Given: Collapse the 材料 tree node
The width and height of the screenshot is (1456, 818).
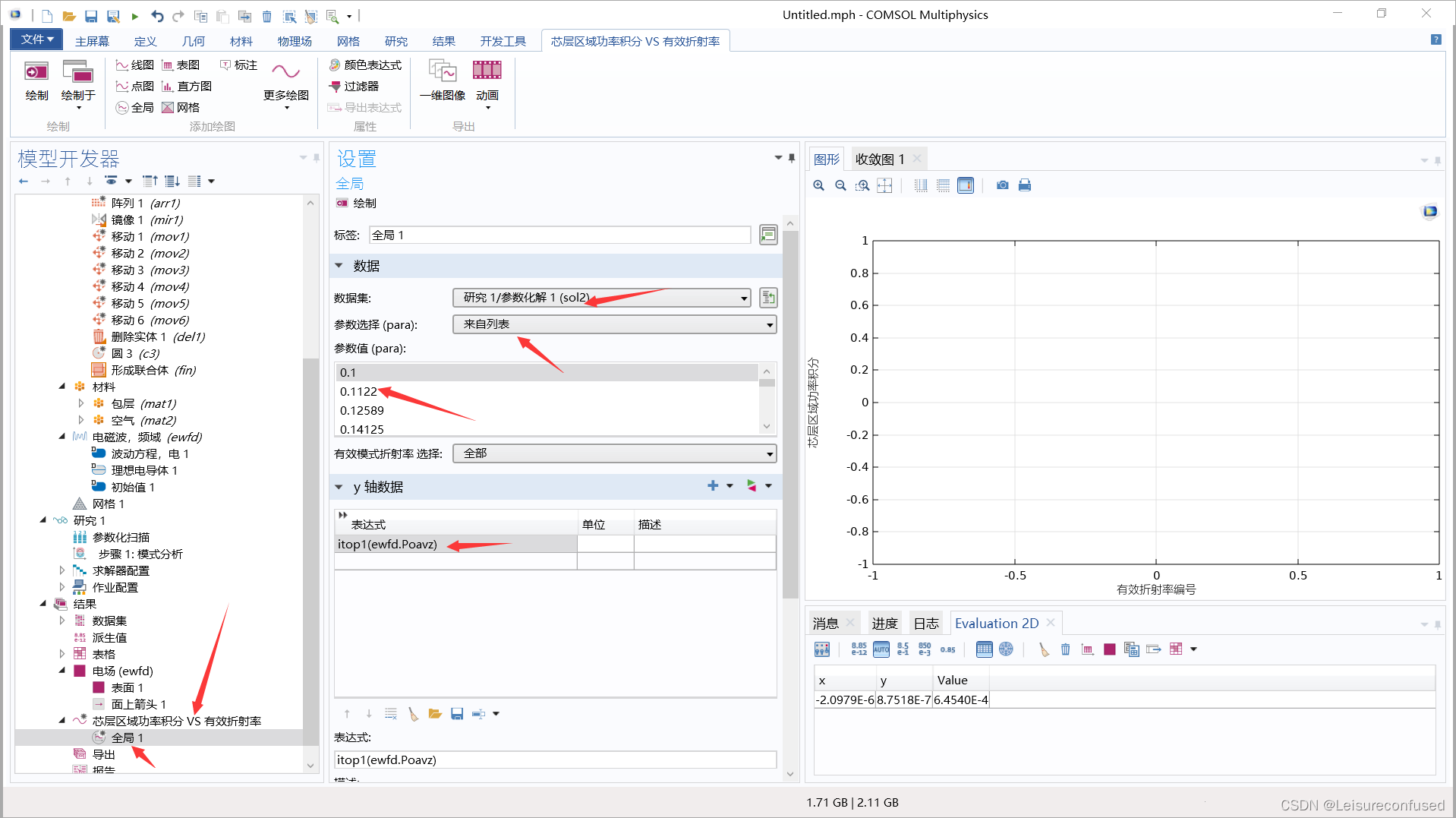Looking at the screenshot, I should pyautogui.click(x=62, y=387).
